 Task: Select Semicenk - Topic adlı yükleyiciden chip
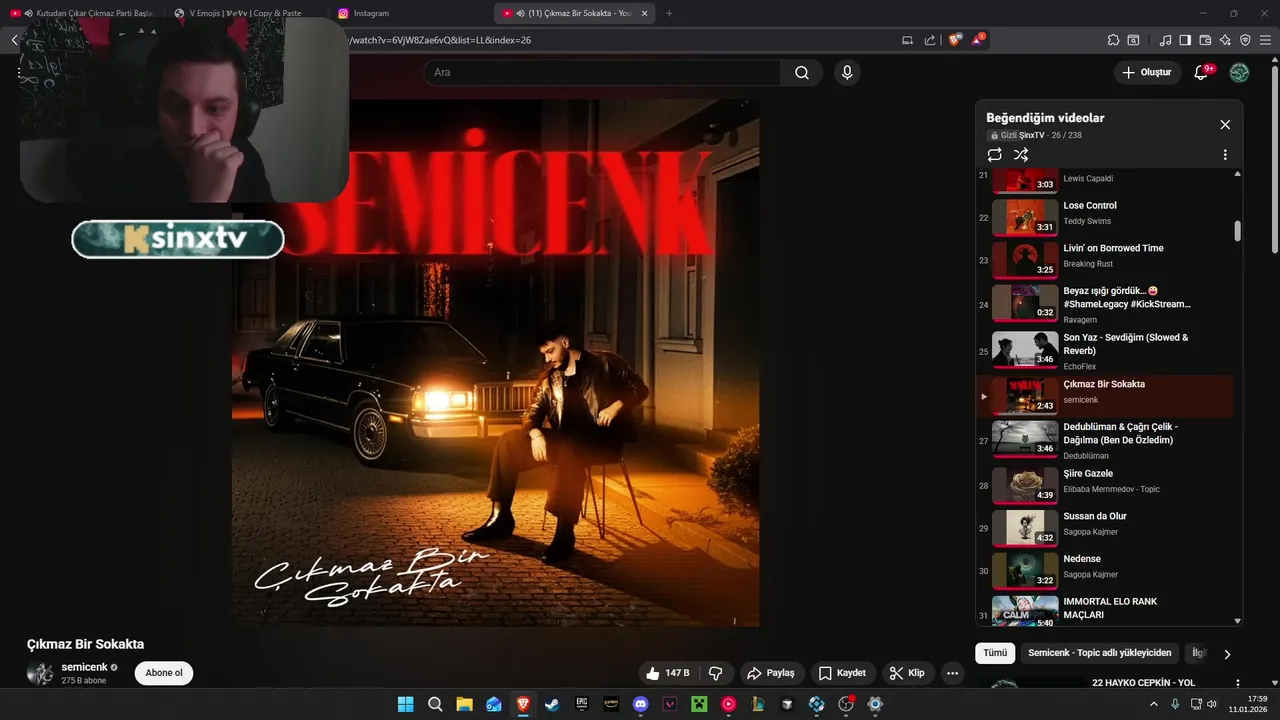pyautogui.click(x=1099, y=653)
